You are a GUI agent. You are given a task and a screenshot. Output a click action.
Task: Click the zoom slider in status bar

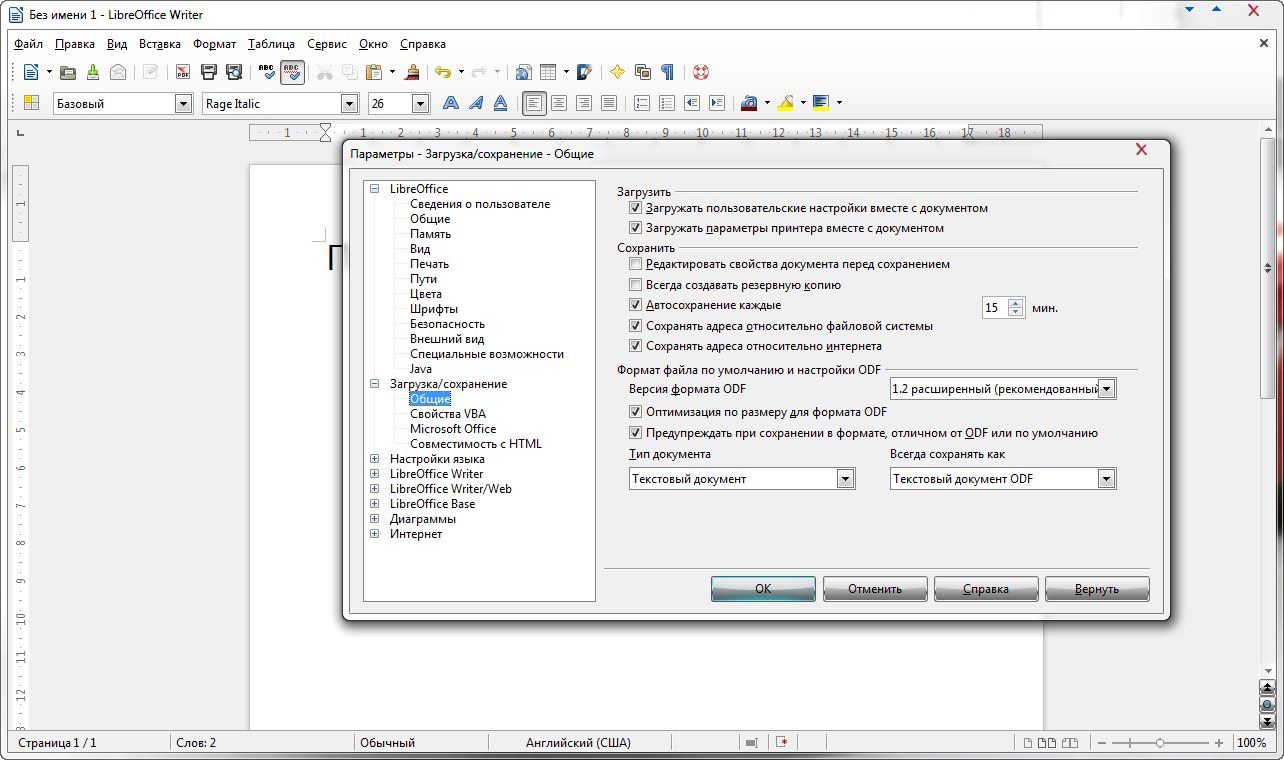pyautogui.click(x=1160, y=743)
